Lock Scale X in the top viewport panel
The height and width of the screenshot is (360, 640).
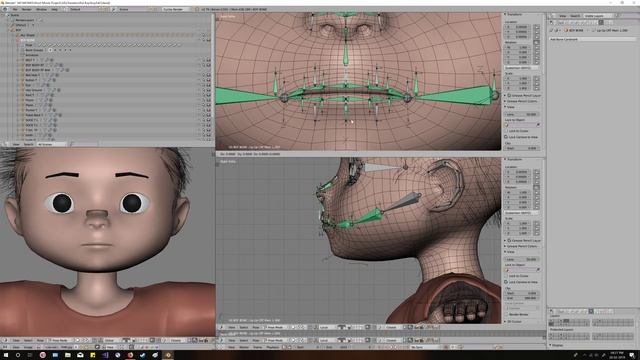[x=536, y=78]
